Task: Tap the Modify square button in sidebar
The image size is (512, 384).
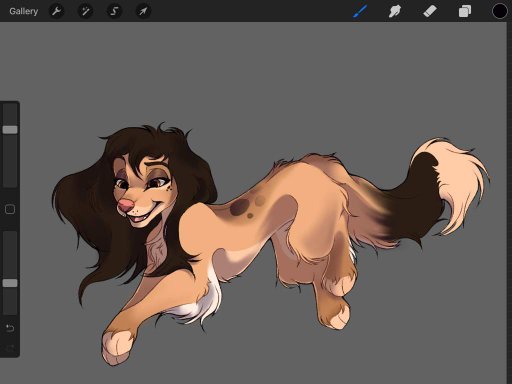Action: coord(10,209)
